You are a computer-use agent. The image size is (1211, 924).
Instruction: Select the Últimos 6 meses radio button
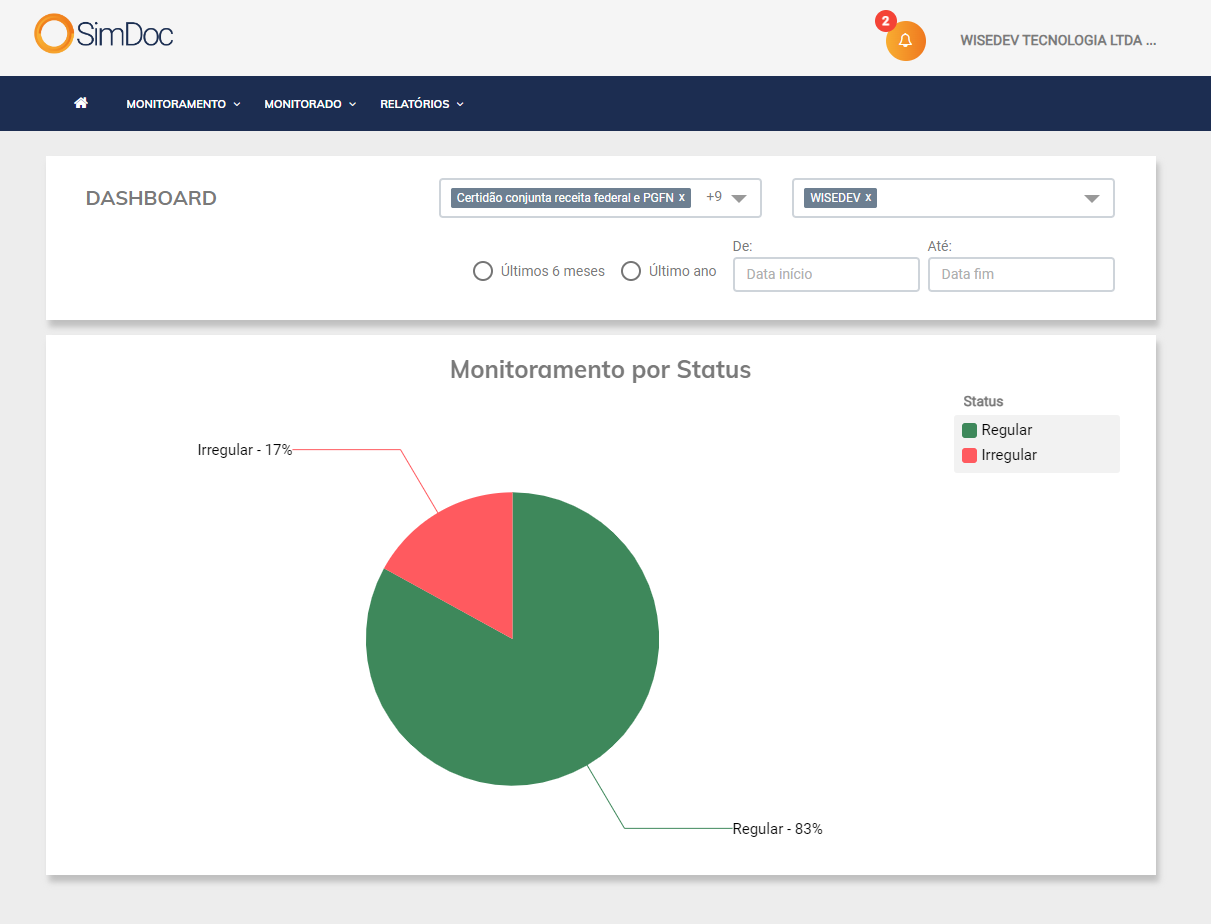point(483,270)
